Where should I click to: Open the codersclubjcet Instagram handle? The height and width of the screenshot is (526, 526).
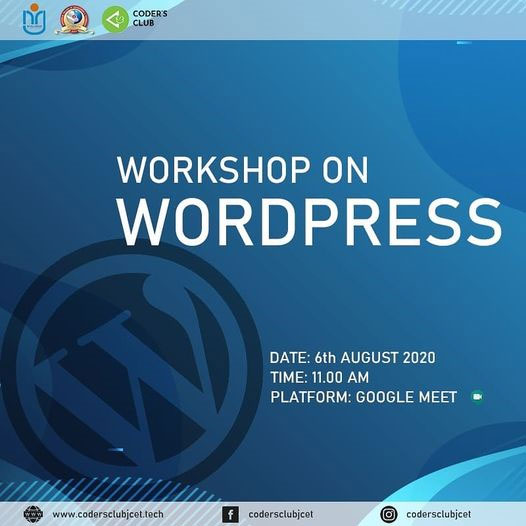click(x=438, y=514)
